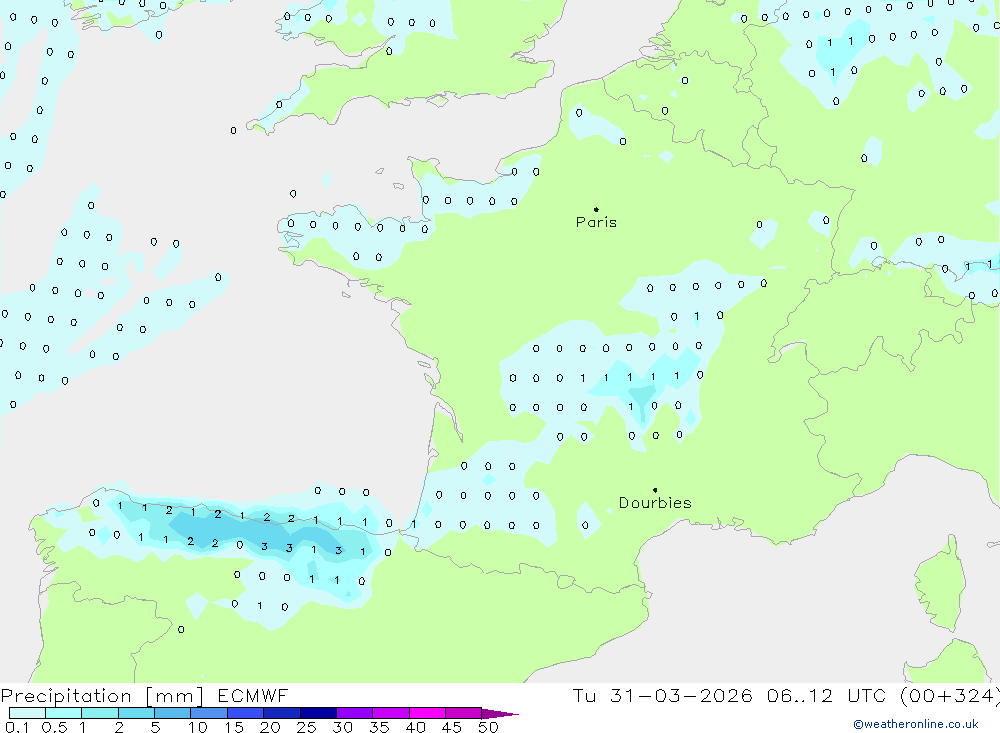Click the 'Tu 31-03-2026' date text
This screenshot has height=733, width=1000.
(x=662, y=695)
